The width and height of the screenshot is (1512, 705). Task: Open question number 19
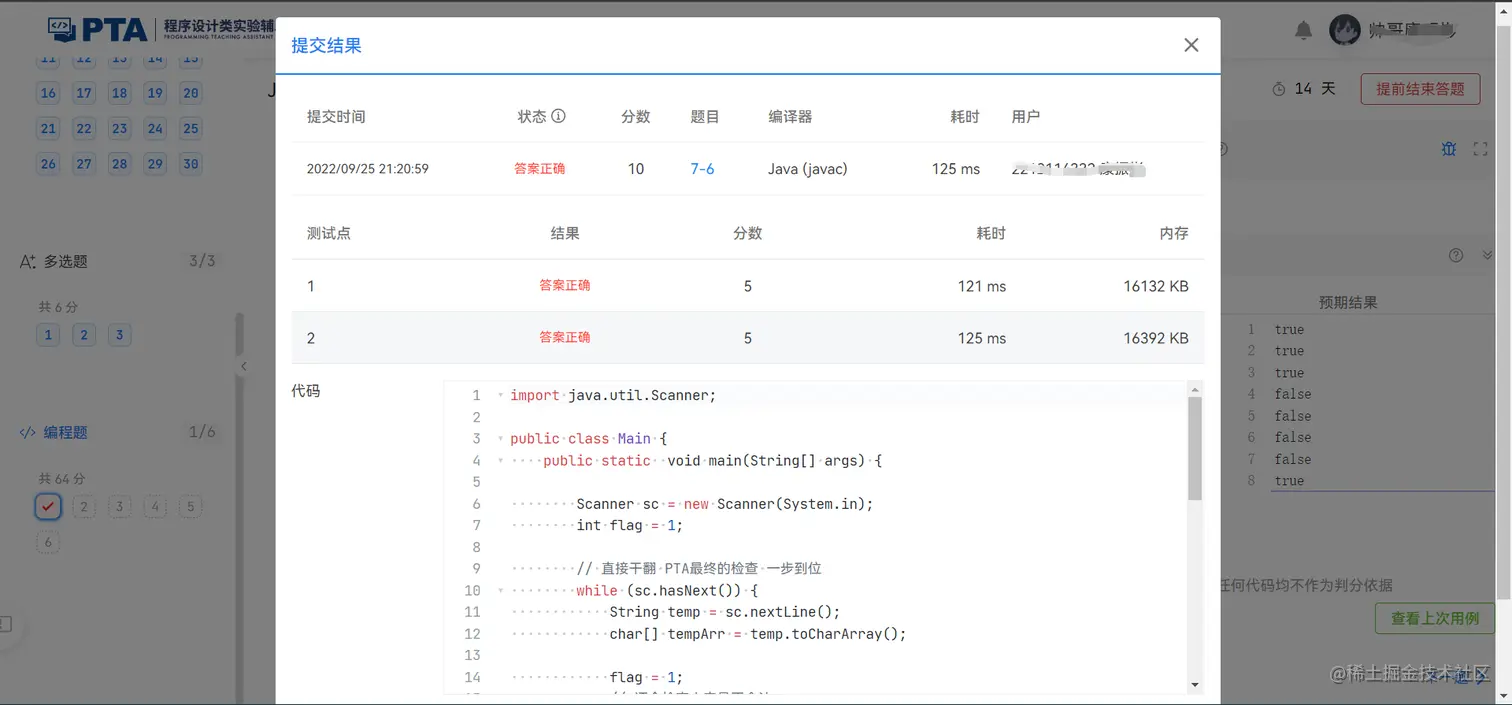(155, 93)
